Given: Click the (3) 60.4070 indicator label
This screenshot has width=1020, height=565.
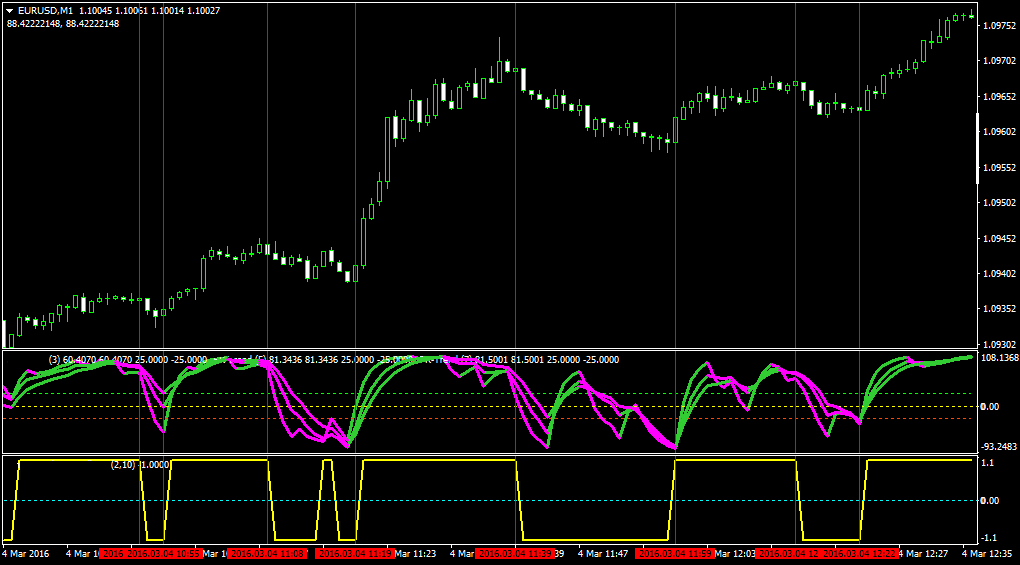Looking at the screenshot, I should coord(72,360).
